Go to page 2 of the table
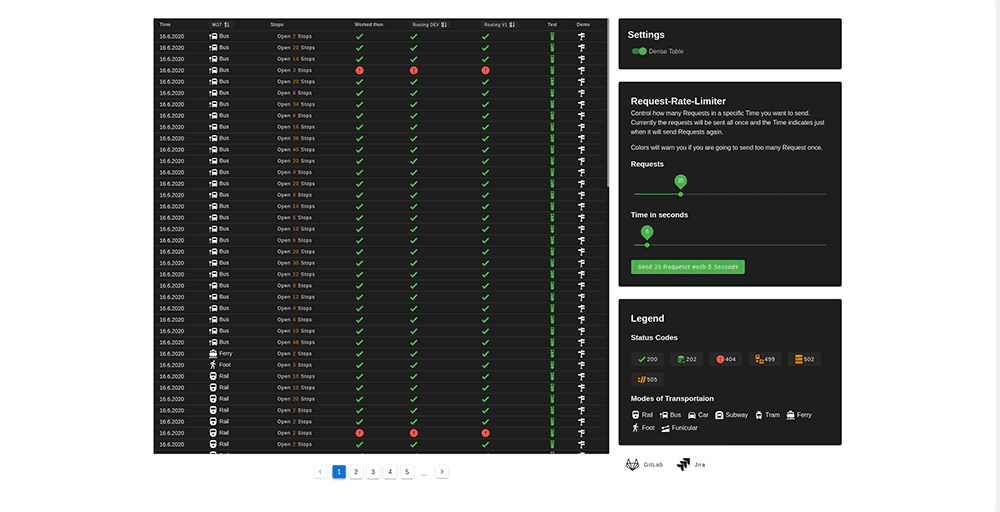The width and height of the screenshot is (1000, 512). (x=356, y=472)
